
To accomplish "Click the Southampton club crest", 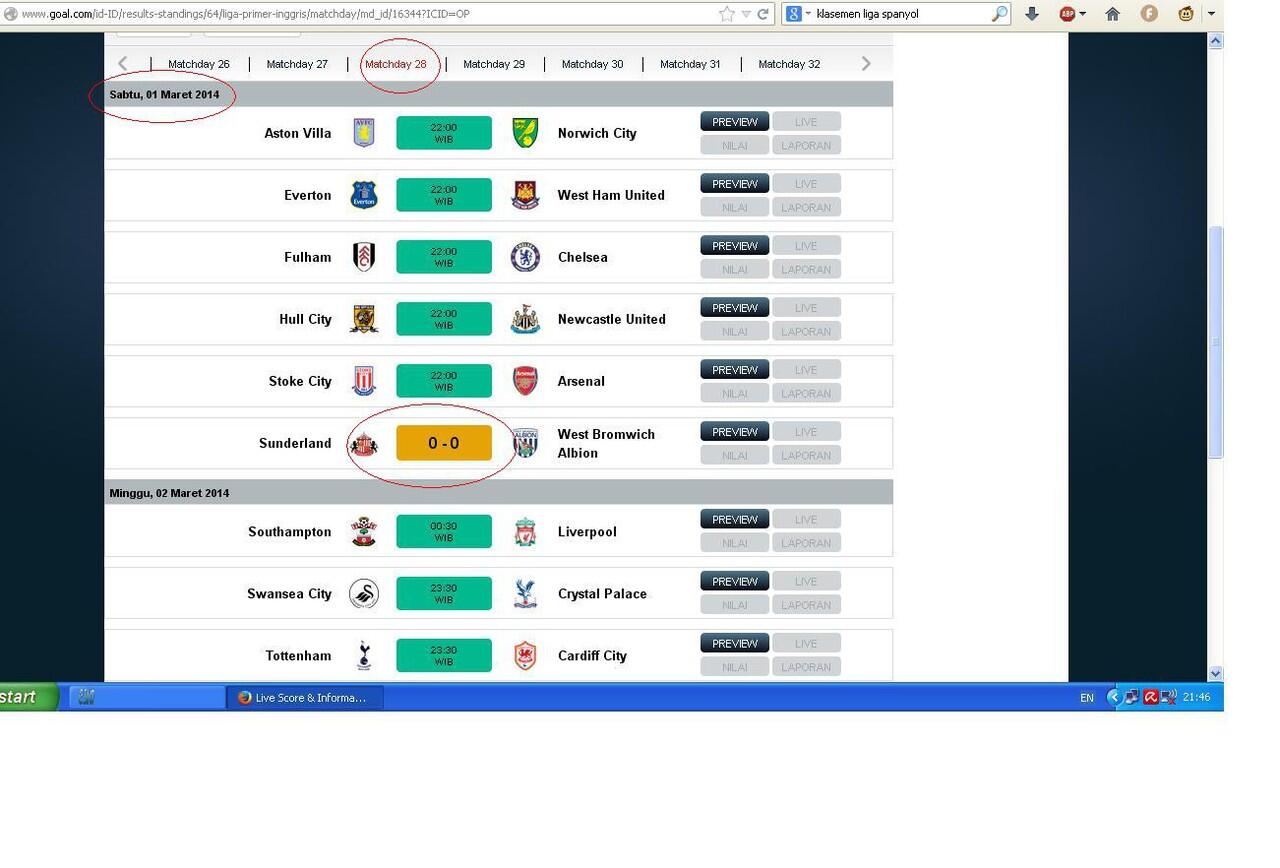I will coord(364,532).
